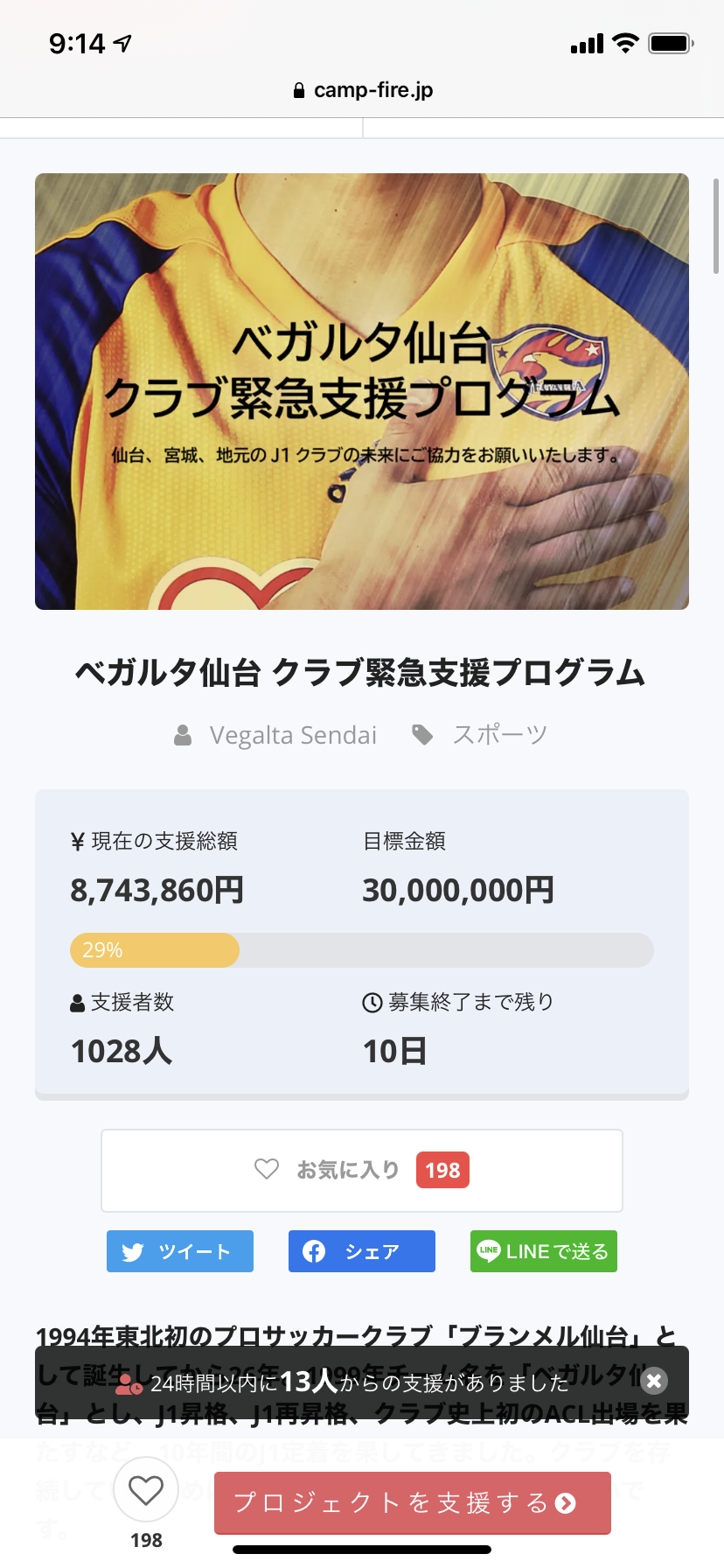
Task: Dismiss the 24時間以内 support notification
Action: click(654, 1381)
